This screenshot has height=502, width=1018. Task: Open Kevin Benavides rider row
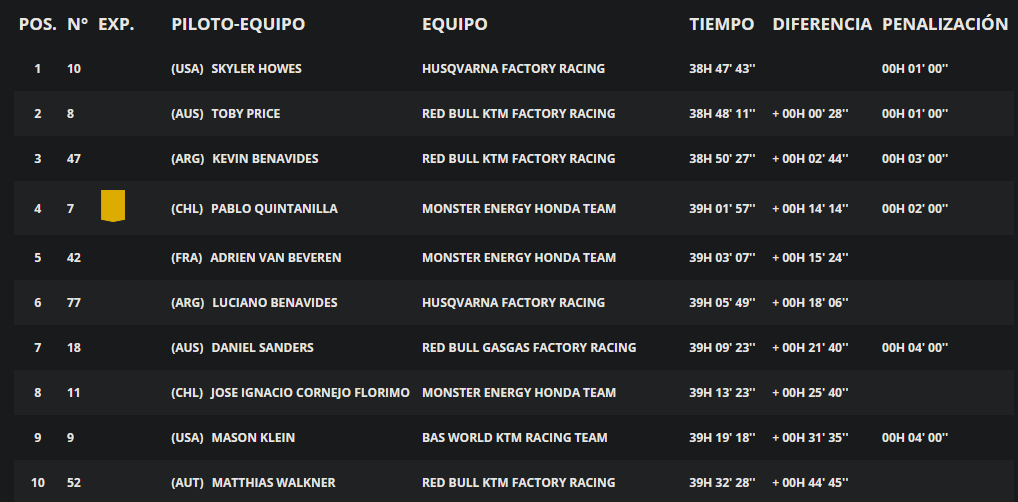(x=513, y=158)
